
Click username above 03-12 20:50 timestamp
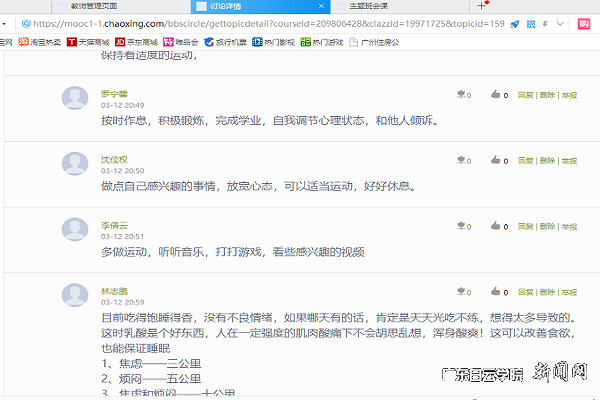click(114, 160)
